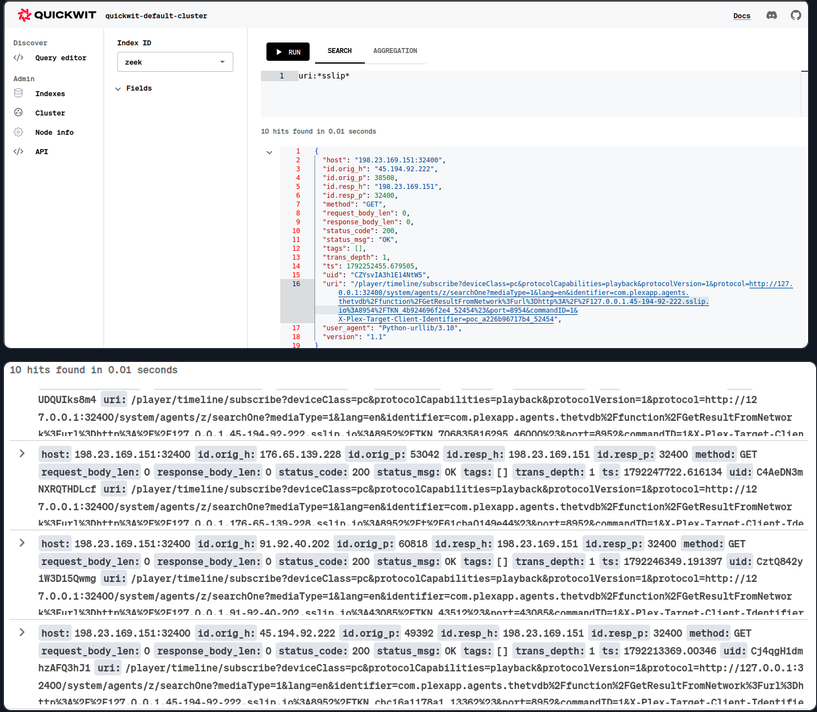Select the SEARCH tab
Image resolution: width=817 pixels, height=712 pixels.
click(340, 51)
